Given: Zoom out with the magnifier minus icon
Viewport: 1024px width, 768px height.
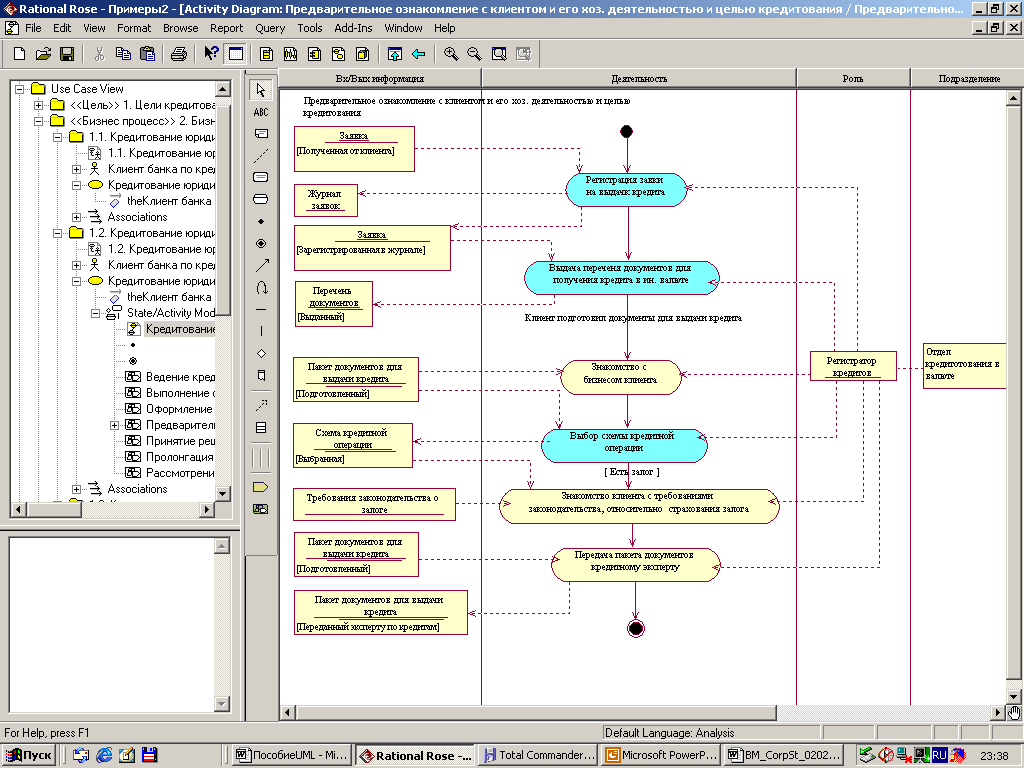Looking at the screenshot, I should [475, 54].
